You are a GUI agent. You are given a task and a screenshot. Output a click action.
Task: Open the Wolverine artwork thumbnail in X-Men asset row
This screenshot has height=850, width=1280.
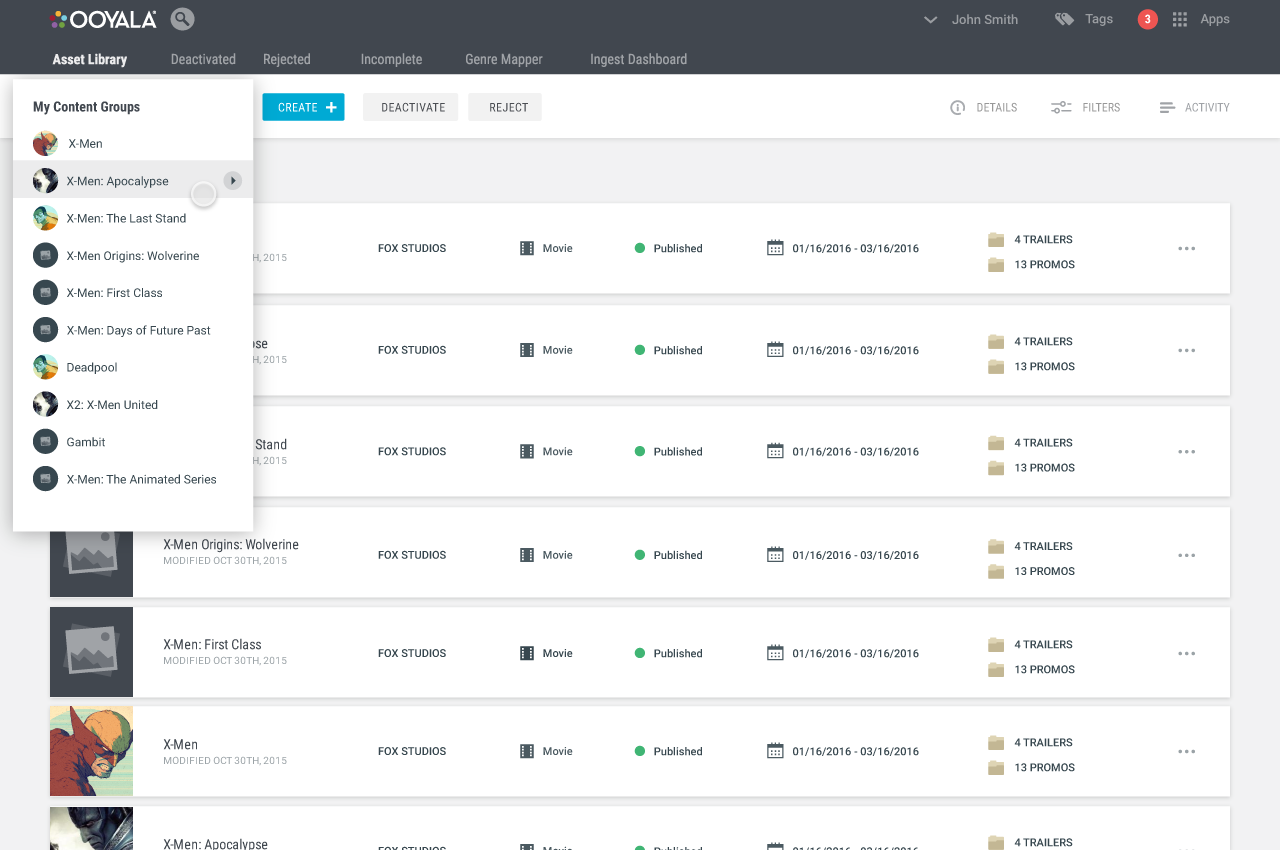coord(91,751)
